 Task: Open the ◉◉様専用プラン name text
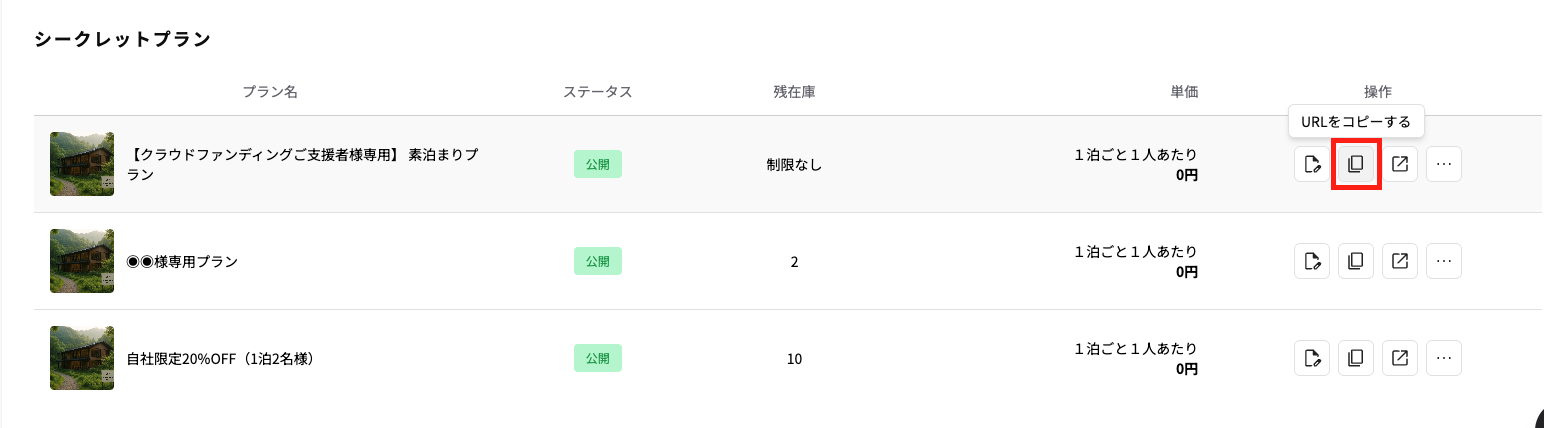[182, 262]
